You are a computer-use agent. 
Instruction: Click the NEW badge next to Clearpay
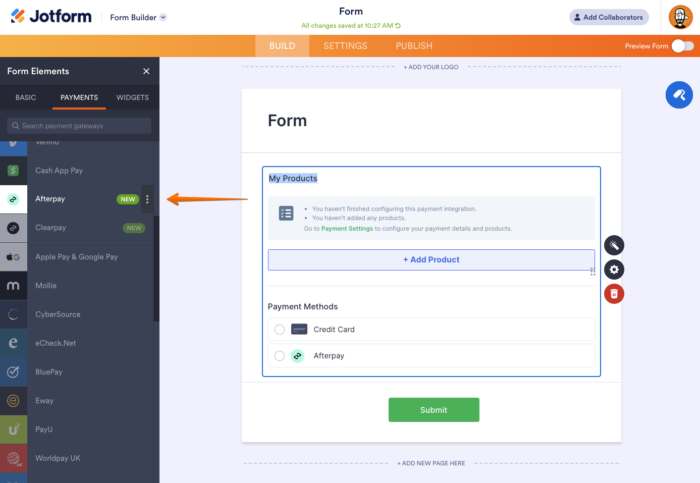click(133, 228)
